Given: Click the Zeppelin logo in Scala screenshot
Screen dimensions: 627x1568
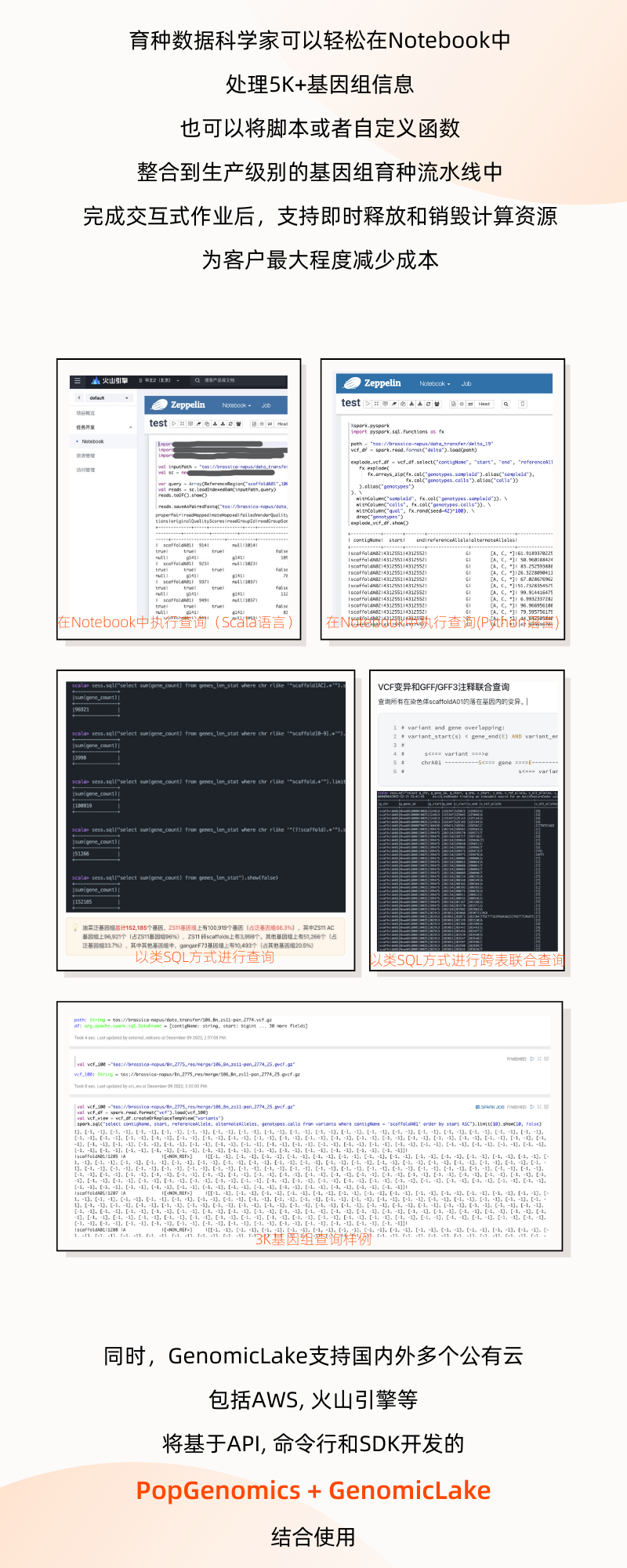Looking at the screenshot, I should pyautogui.click(x=179, y=405).
